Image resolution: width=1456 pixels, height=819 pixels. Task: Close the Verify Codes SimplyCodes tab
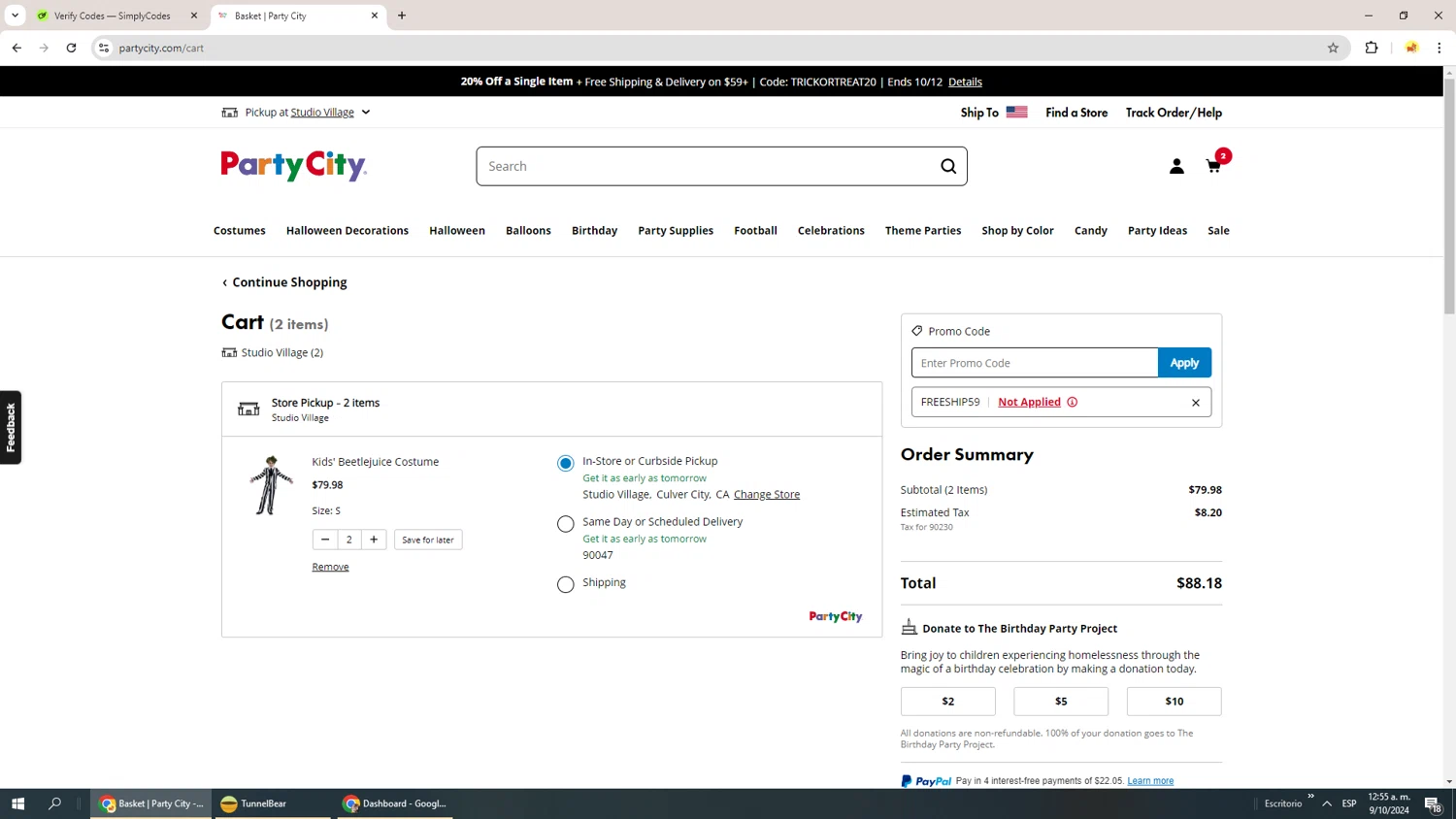tap(194, 16)
